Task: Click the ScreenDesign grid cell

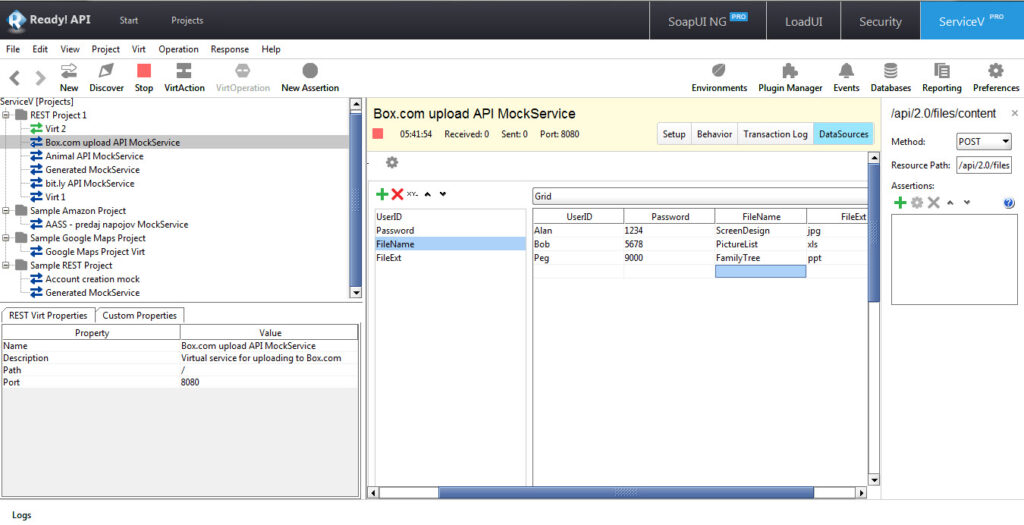Action: coord(760,230)
